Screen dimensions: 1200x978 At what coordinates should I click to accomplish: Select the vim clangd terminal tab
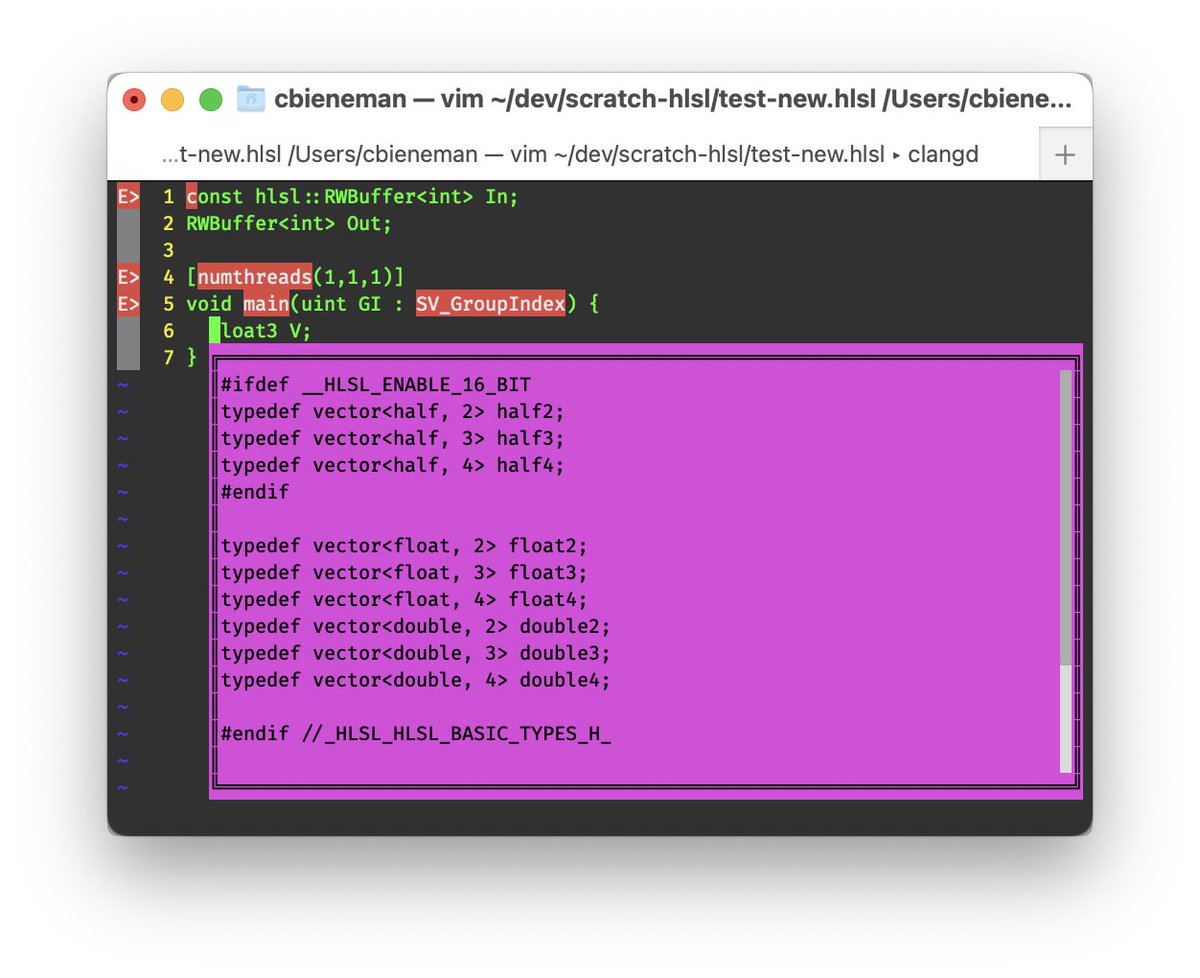pyautogui.click(x=570, y=155)
